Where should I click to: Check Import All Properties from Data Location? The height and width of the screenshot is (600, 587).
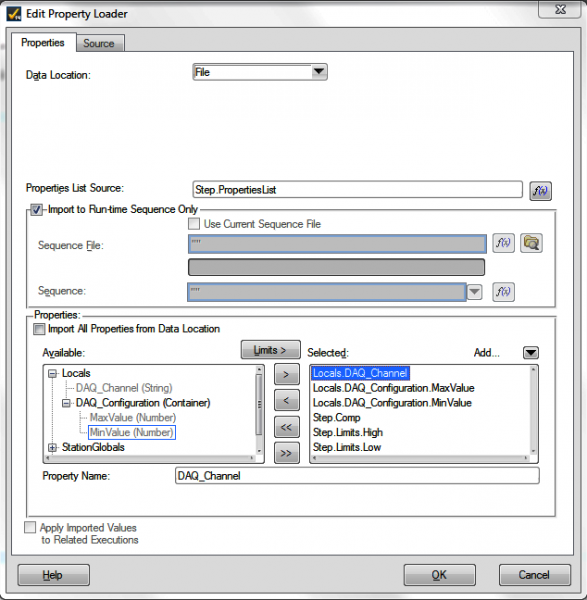[x=39, y=329]
